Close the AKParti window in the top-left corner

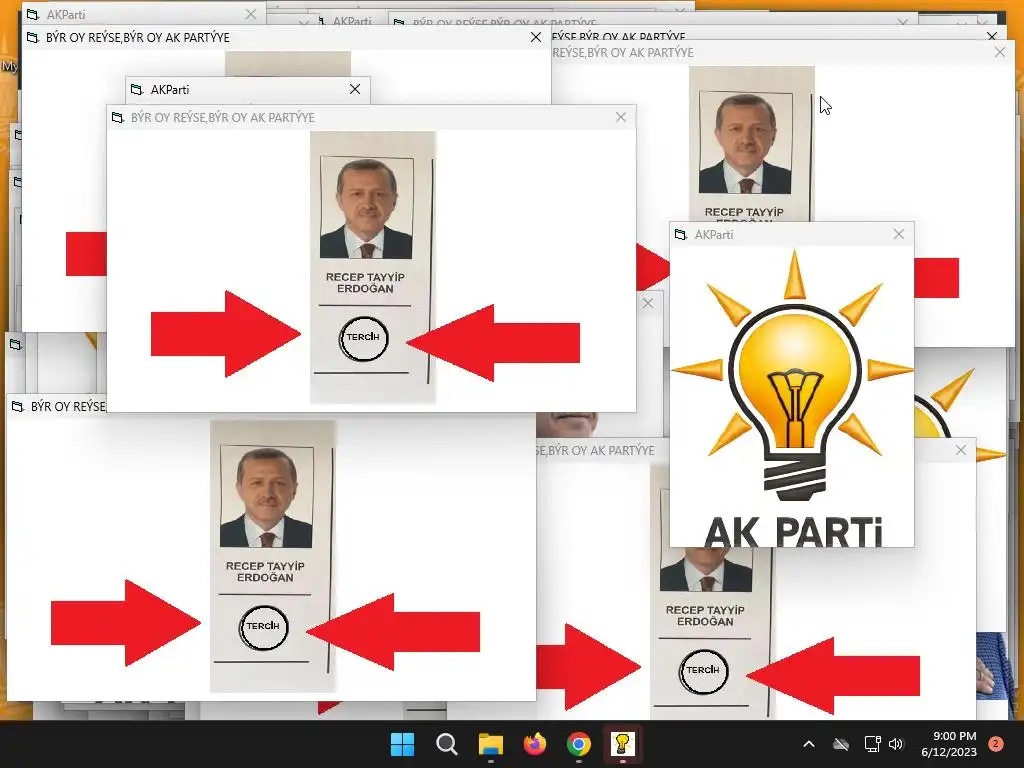pos(251,14)
